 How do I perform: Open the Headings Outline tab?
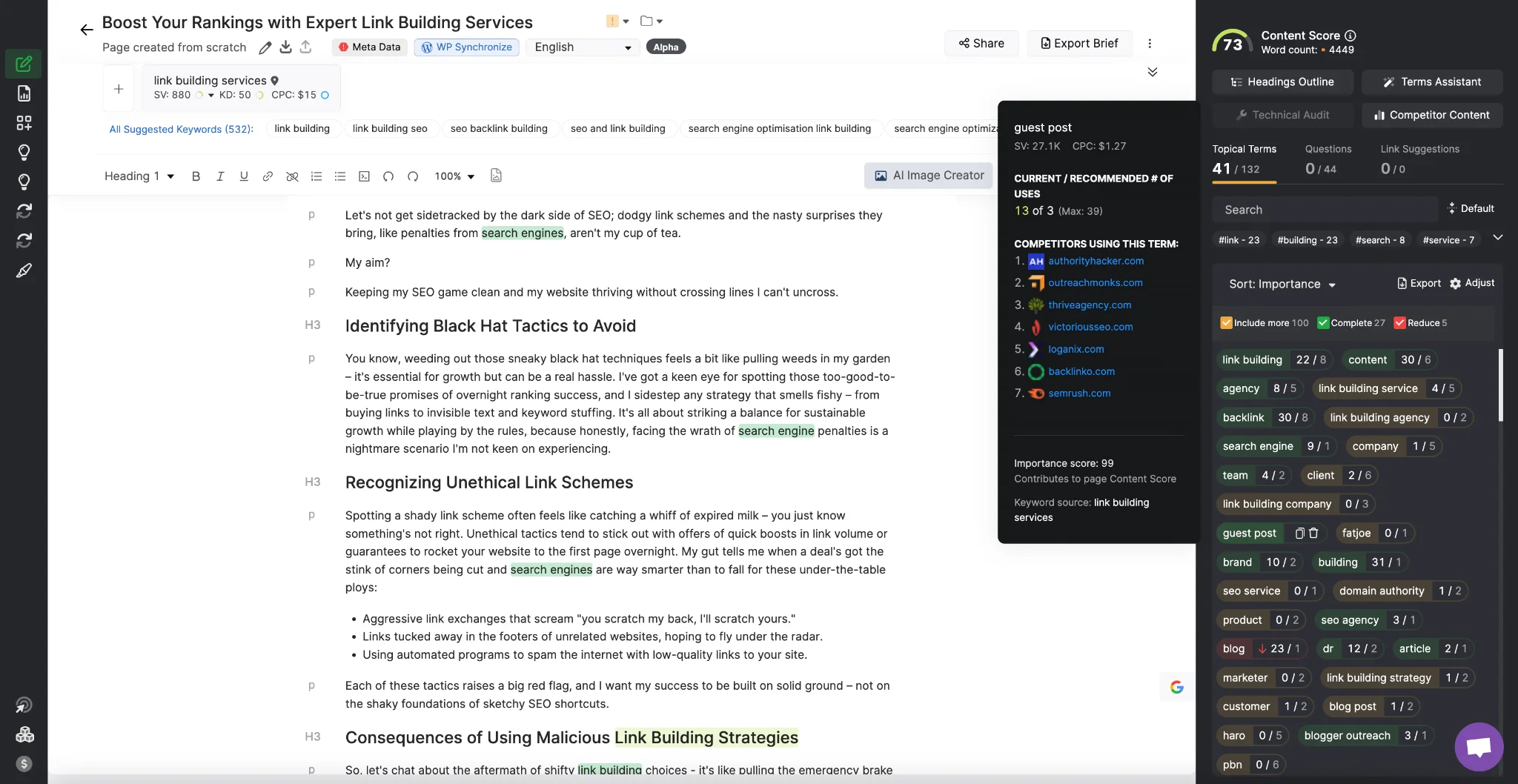pos(1282,82)
